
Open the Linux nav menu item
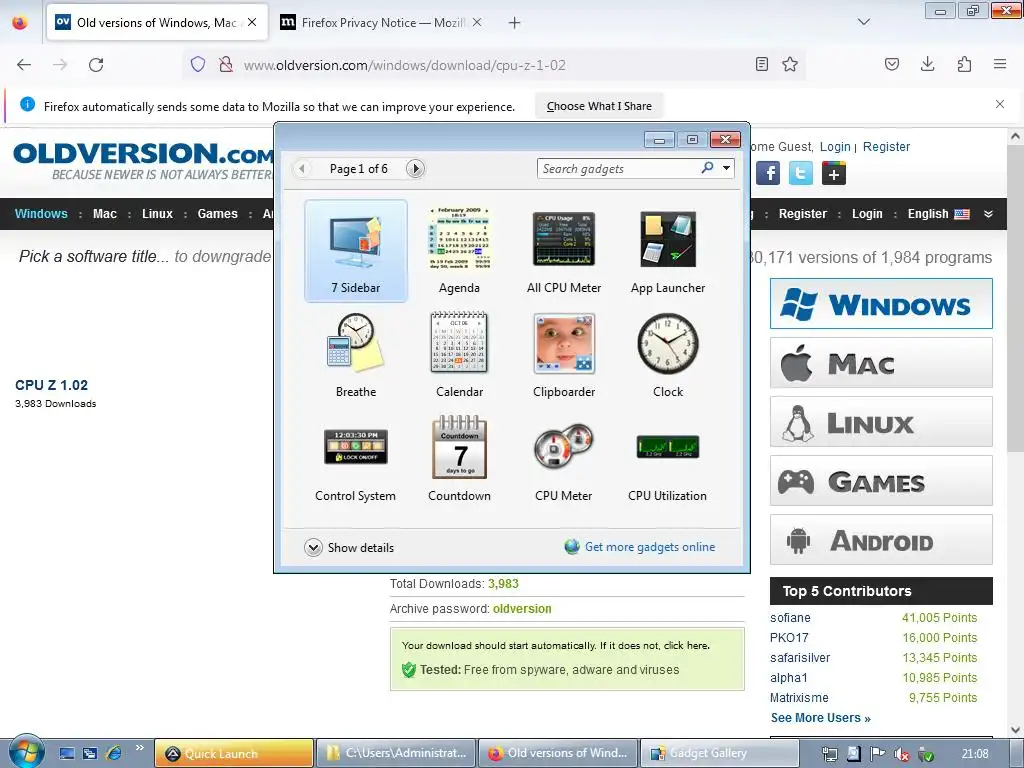(x=157, y=214)
